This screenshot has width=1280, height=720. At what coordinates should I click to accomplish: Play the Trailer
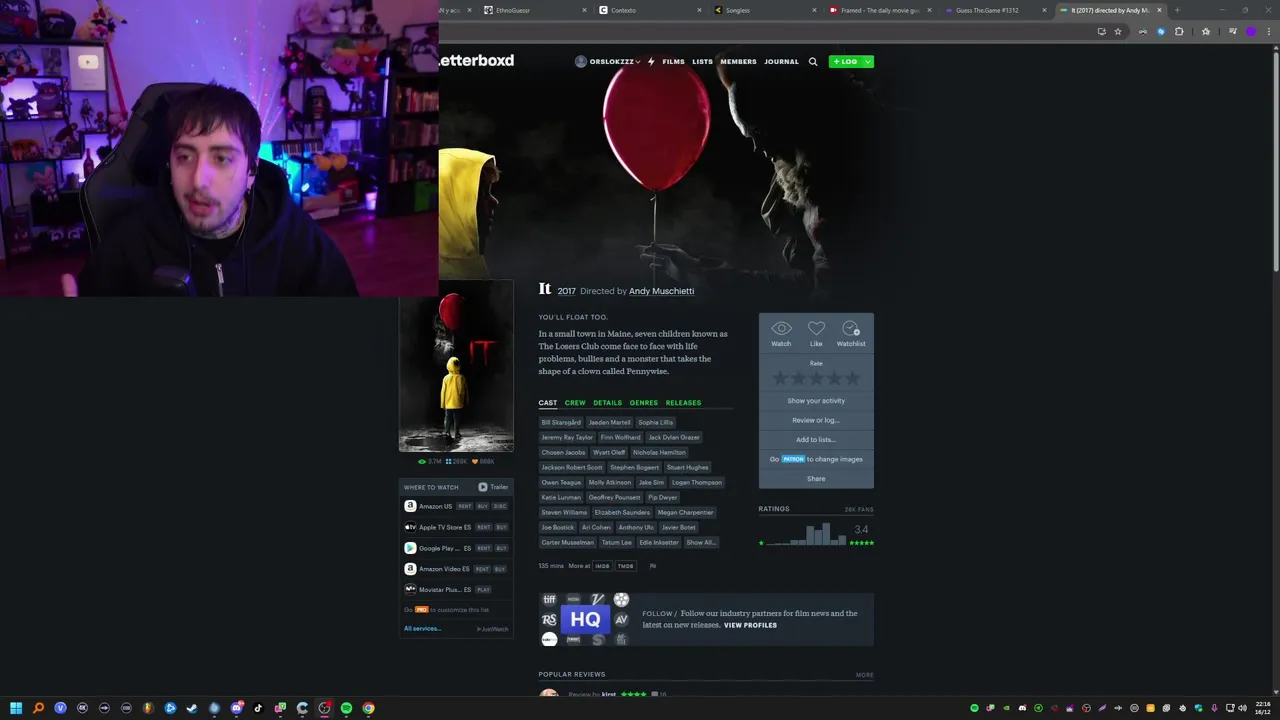493,487
